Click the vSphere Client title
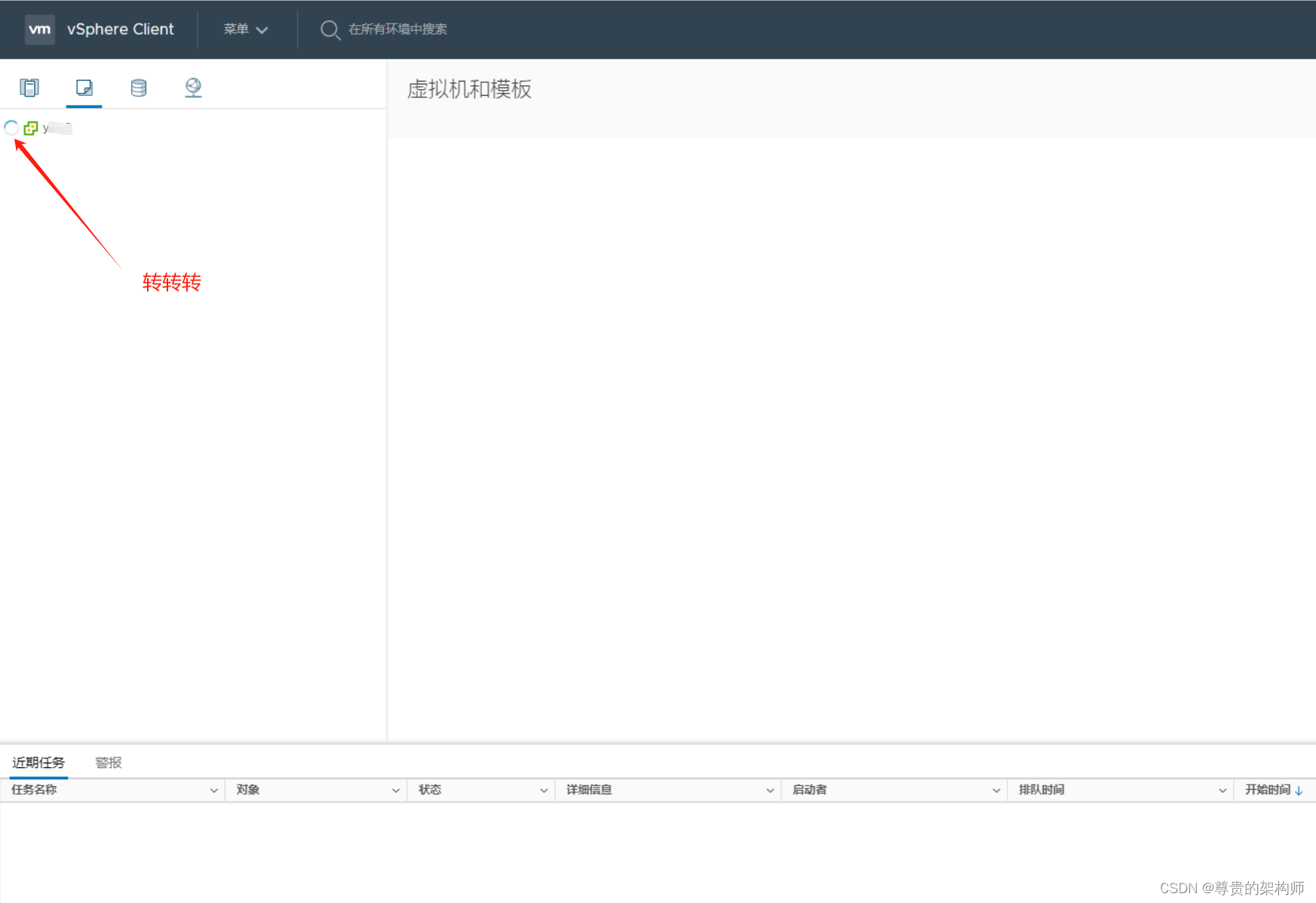Screen dimensions: 1316x903 tap(121, 29)
